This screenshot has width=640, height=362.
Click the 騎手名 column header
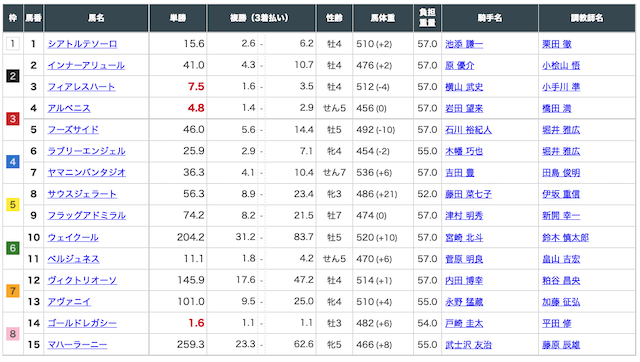490,18
